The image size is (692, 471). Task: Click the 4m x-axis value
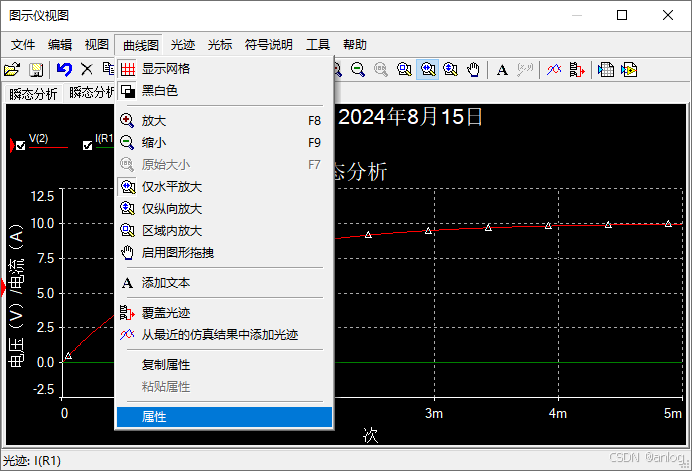coord(558,414)
